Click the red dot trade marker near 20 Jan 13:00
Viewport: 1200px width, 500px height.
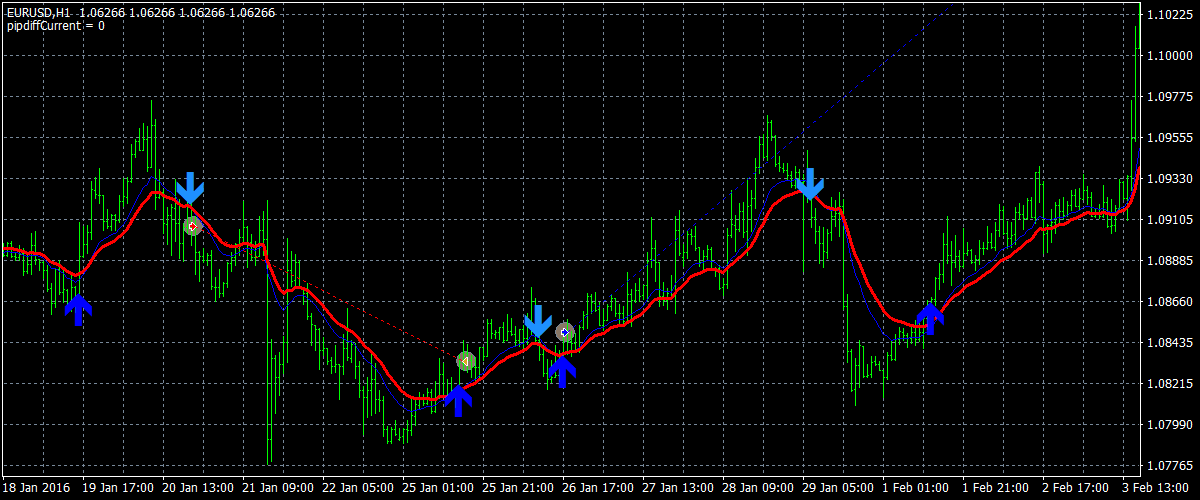[193, 226]
